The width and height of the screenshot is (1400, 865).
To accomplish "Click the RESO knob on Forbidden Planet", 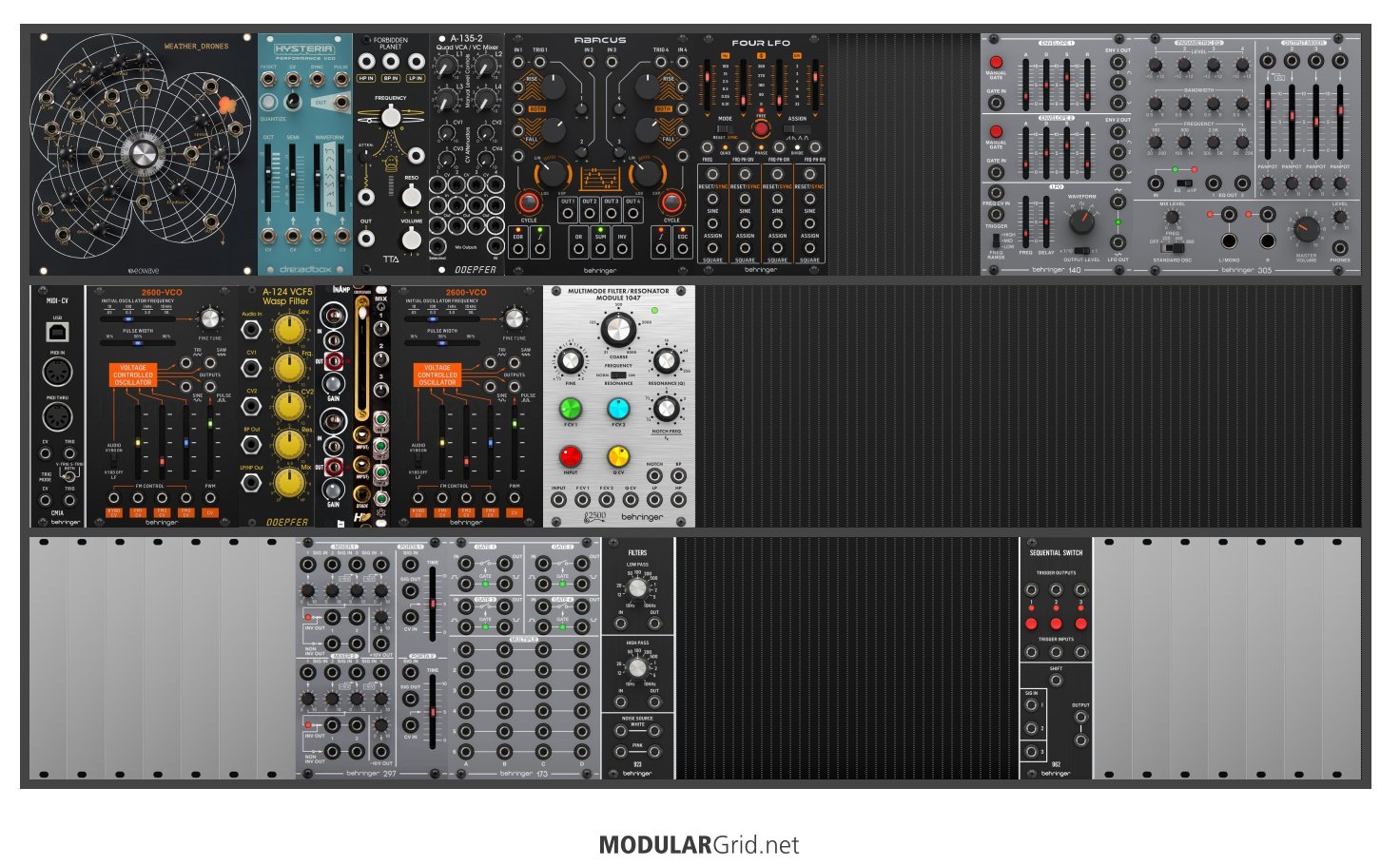I will coord(411,196).
